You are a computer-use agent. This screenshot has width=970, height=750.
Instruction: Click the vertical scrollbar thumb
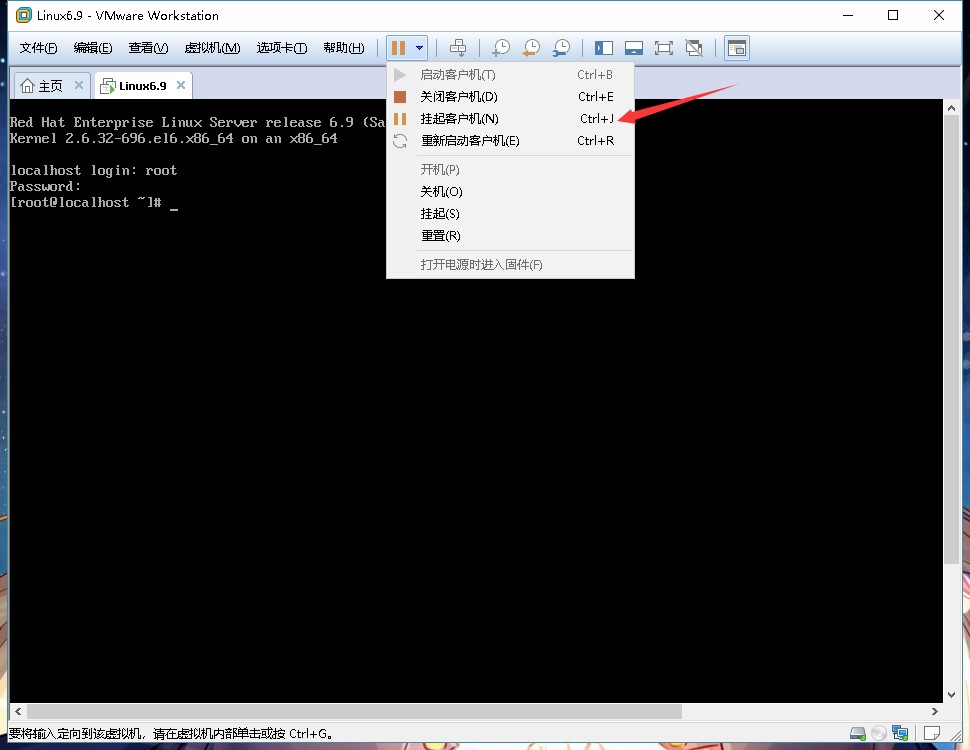point(951,339)
